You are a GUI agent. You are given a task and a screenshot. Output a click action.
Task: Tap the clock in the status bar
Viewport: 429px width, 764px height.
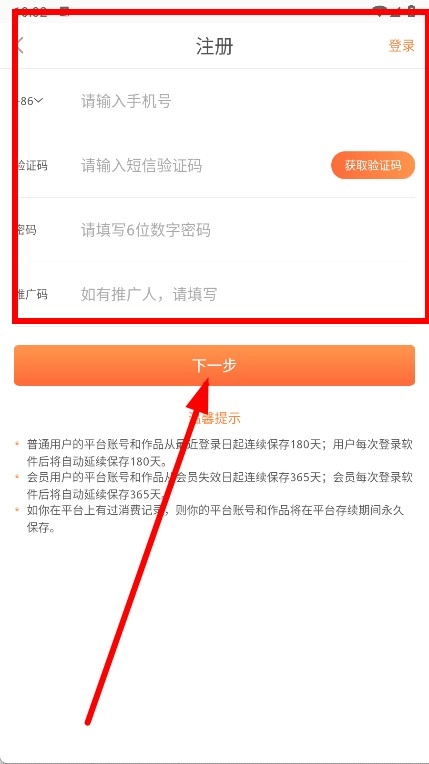point(30,11)
